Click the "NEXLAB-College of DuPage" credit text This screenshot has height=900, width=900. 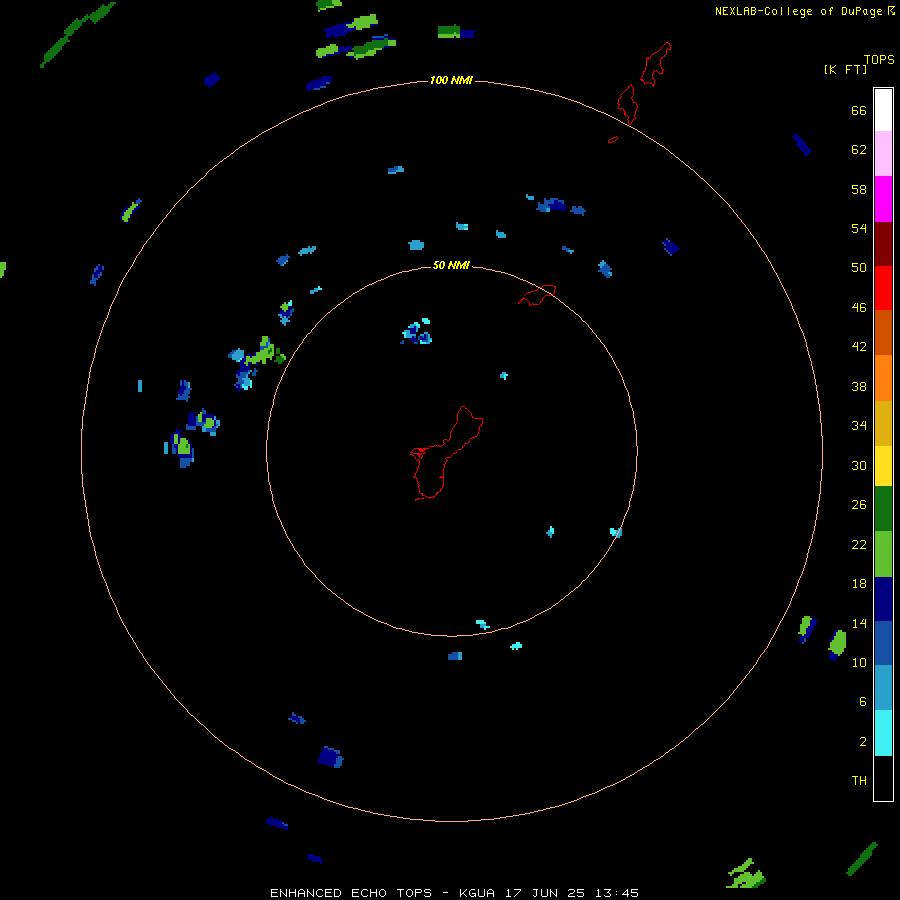[798, 11]
